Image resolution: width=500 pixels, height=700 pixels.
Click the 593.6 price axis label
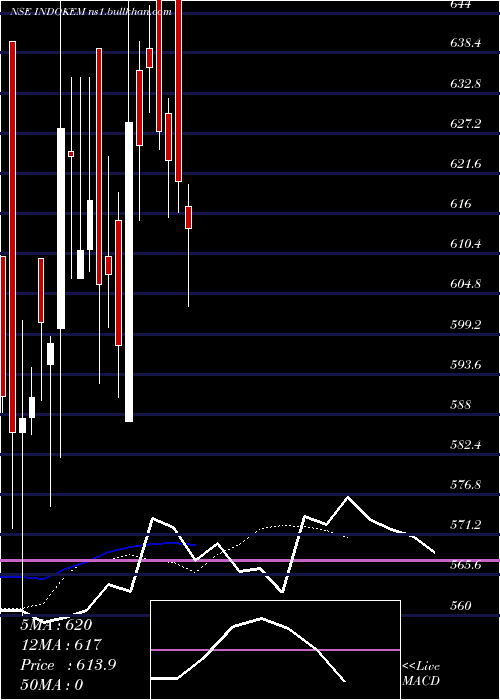(x=466, y=365)
